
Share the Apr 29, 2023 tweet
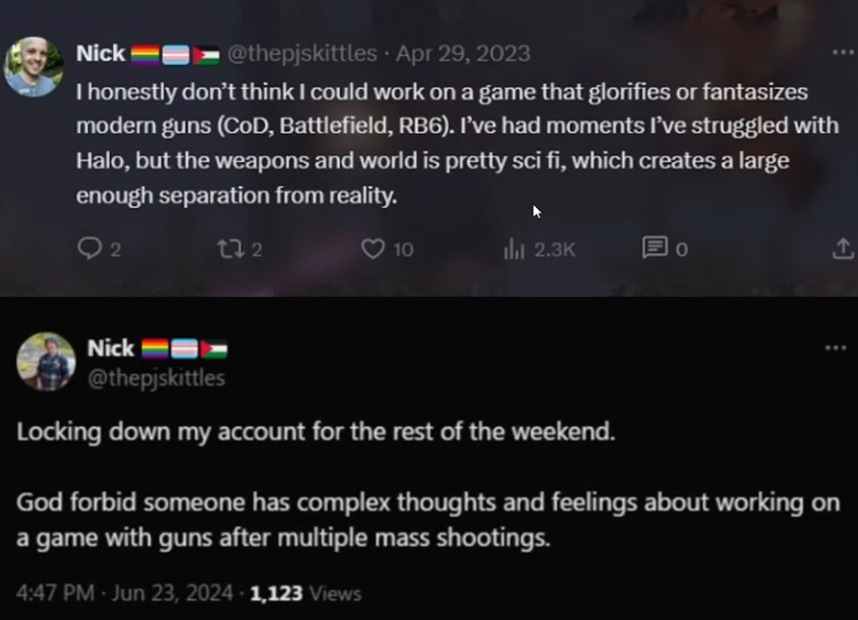click(x=843, y=249)
